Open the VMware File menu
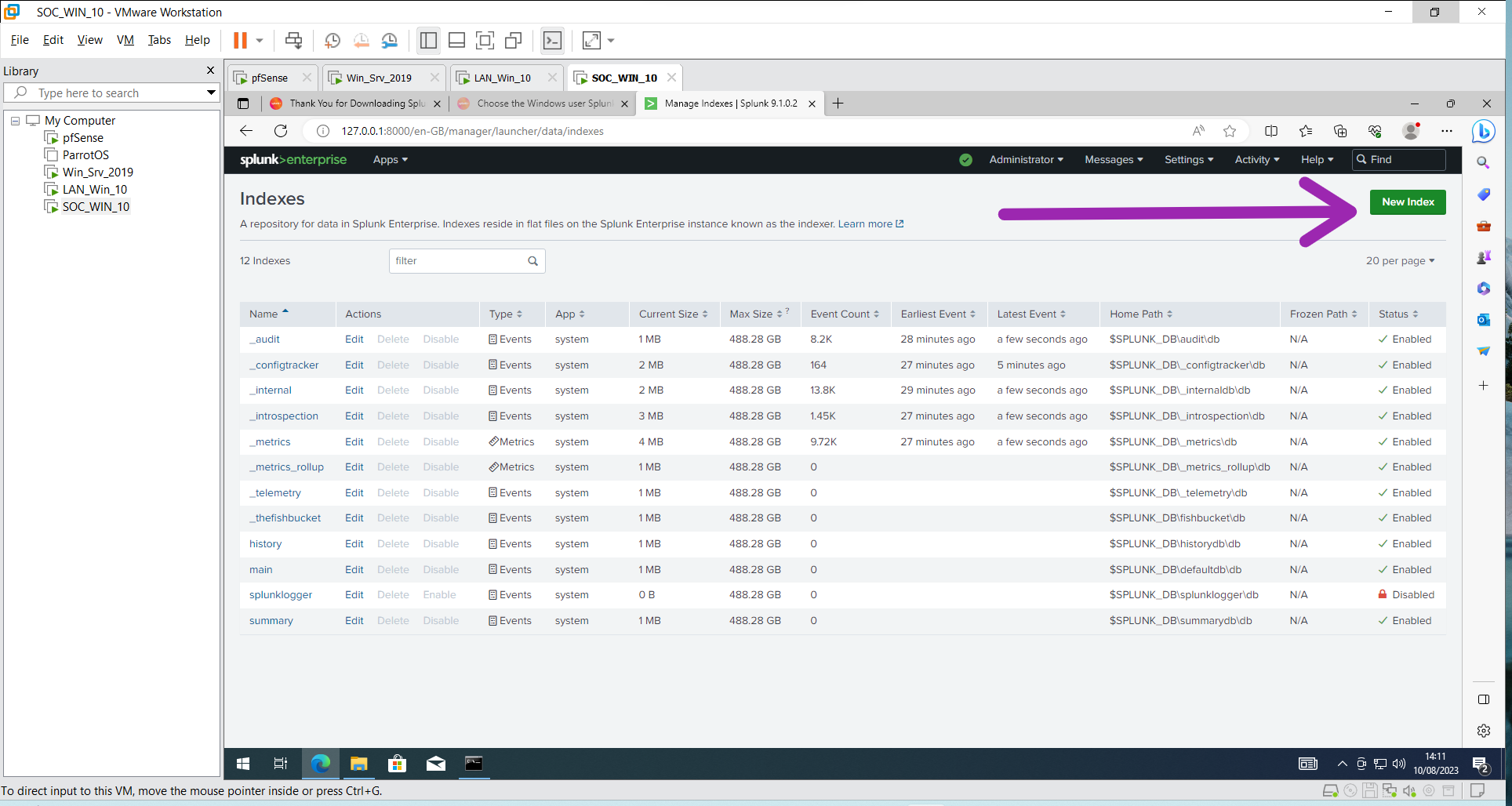Screen dimensions: 1512x806 point(20,40)
